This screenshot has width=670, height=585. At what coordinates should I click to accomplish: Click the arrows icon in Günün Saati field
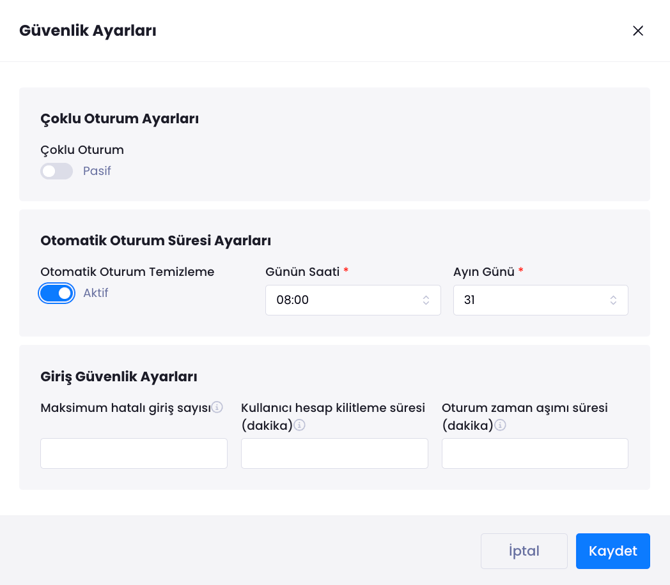[426, 300]
